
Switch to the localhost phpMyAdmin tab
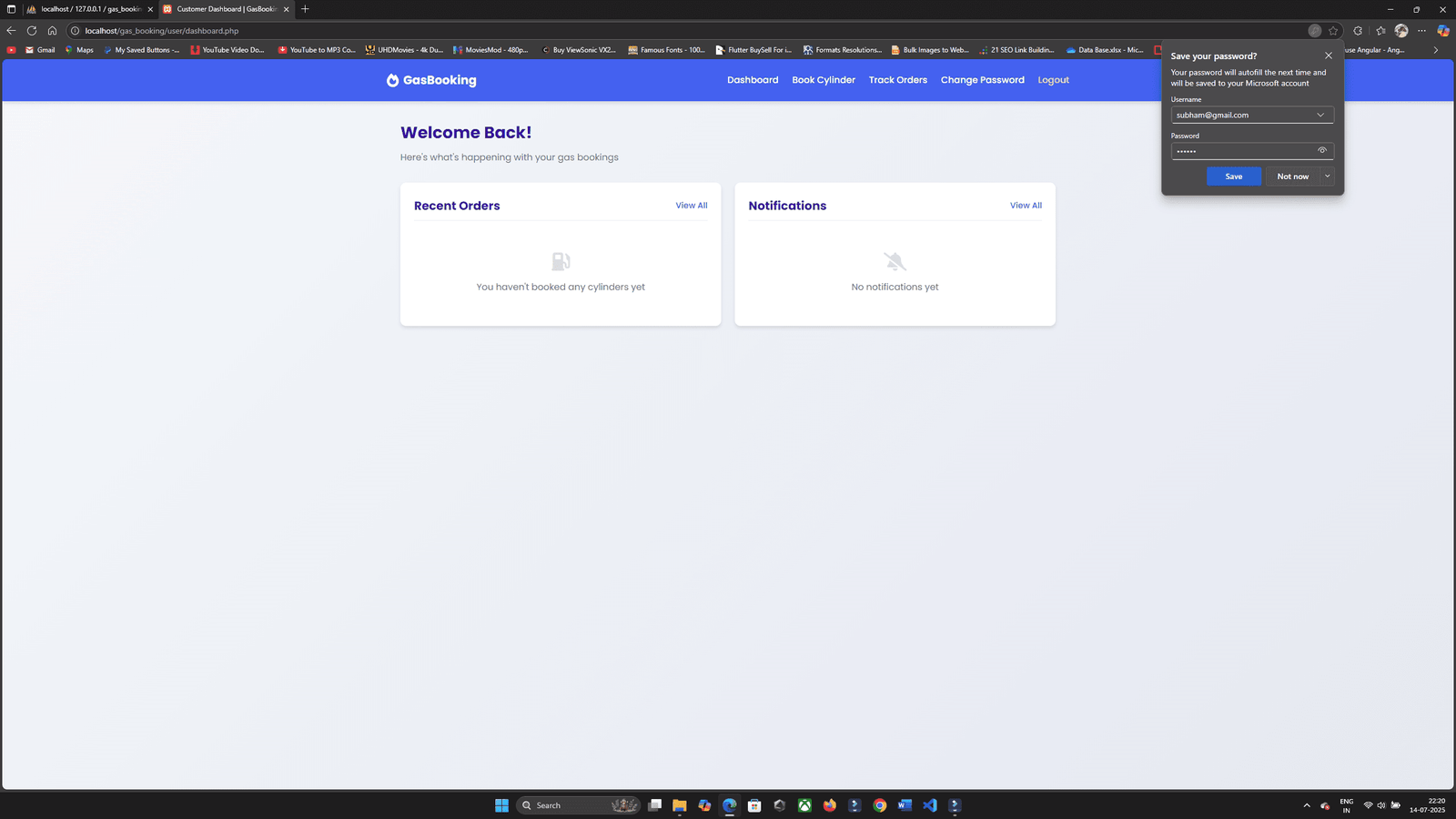tap(89, 9)
